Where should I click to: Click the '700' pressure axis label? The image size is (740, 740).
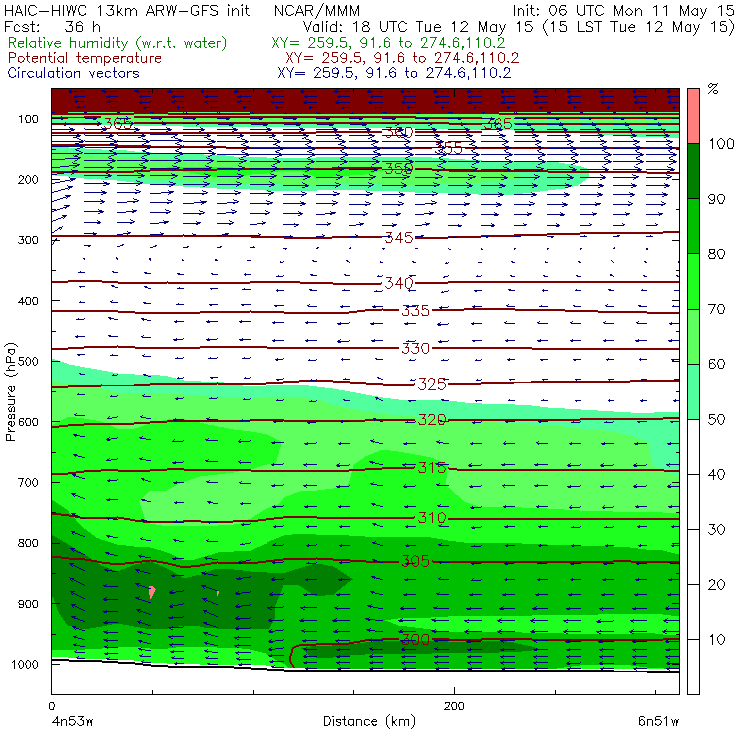click(28, 482)
